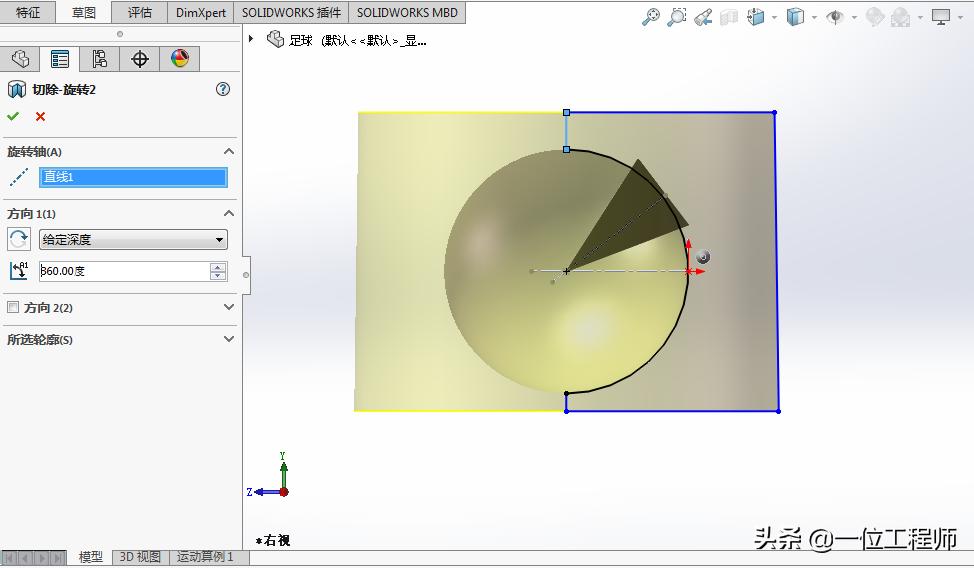
Task: Switch to the ConfigurationManager tab icon
Action: click(x=100, y=59)
